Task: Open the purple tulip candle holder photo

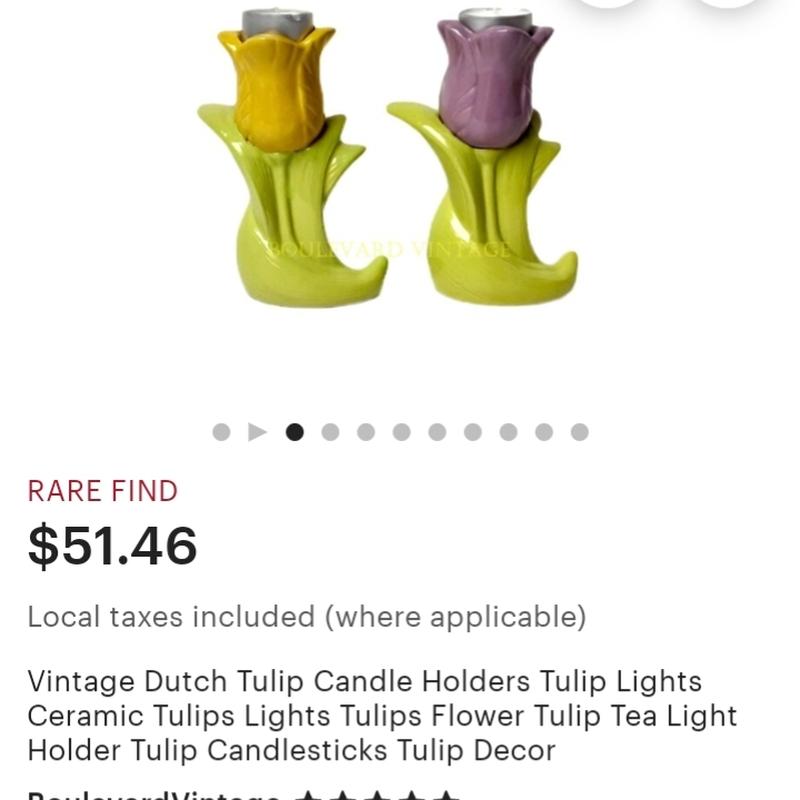Action: pyautogui.click(x=483, y=157)
